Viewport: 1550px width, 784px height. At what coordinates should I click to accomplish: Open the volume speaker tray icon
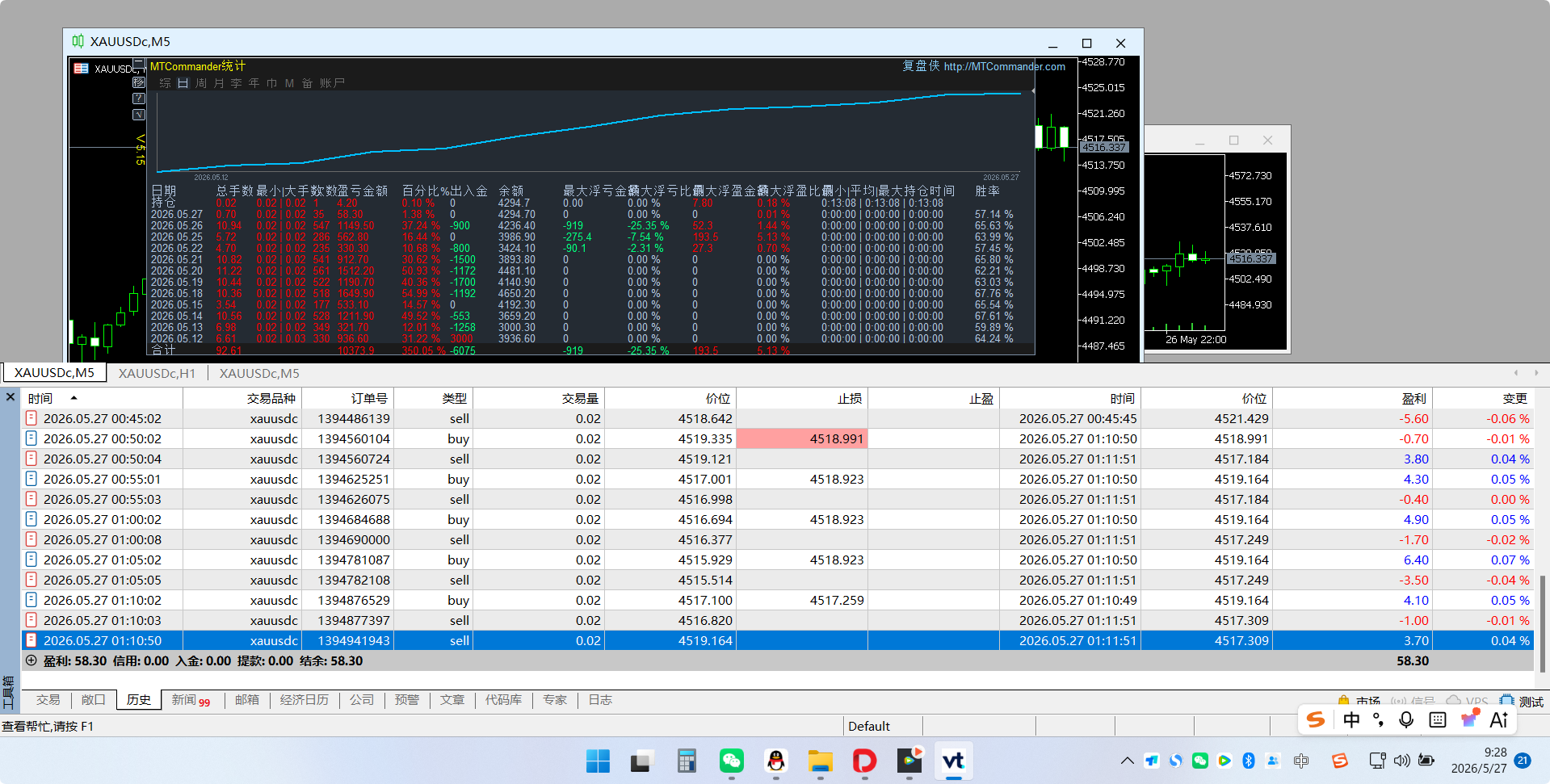coord(1402,761)
